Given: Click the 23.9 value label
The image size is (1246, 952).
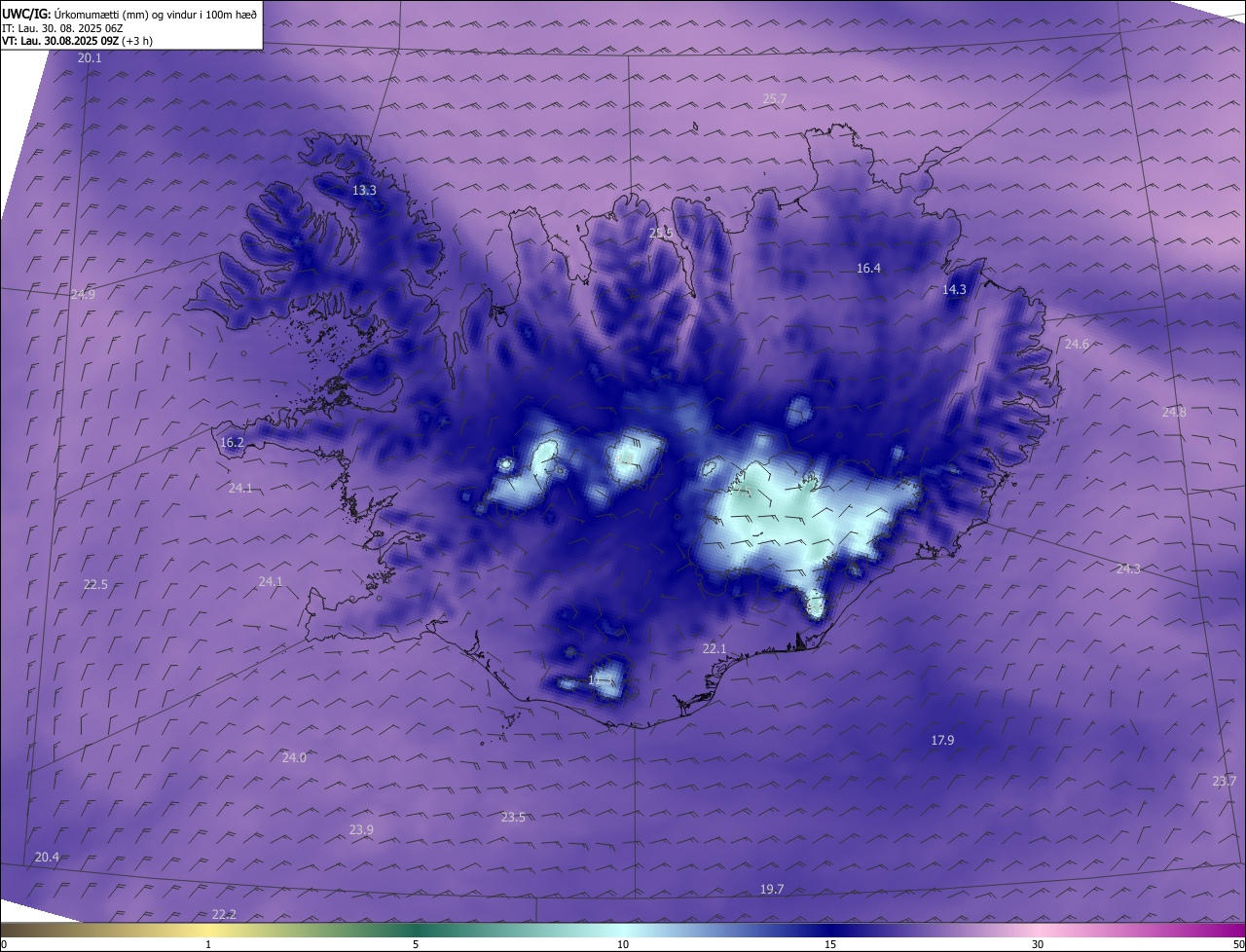Looking at the screenshot, I should click(x=361, y=830).
